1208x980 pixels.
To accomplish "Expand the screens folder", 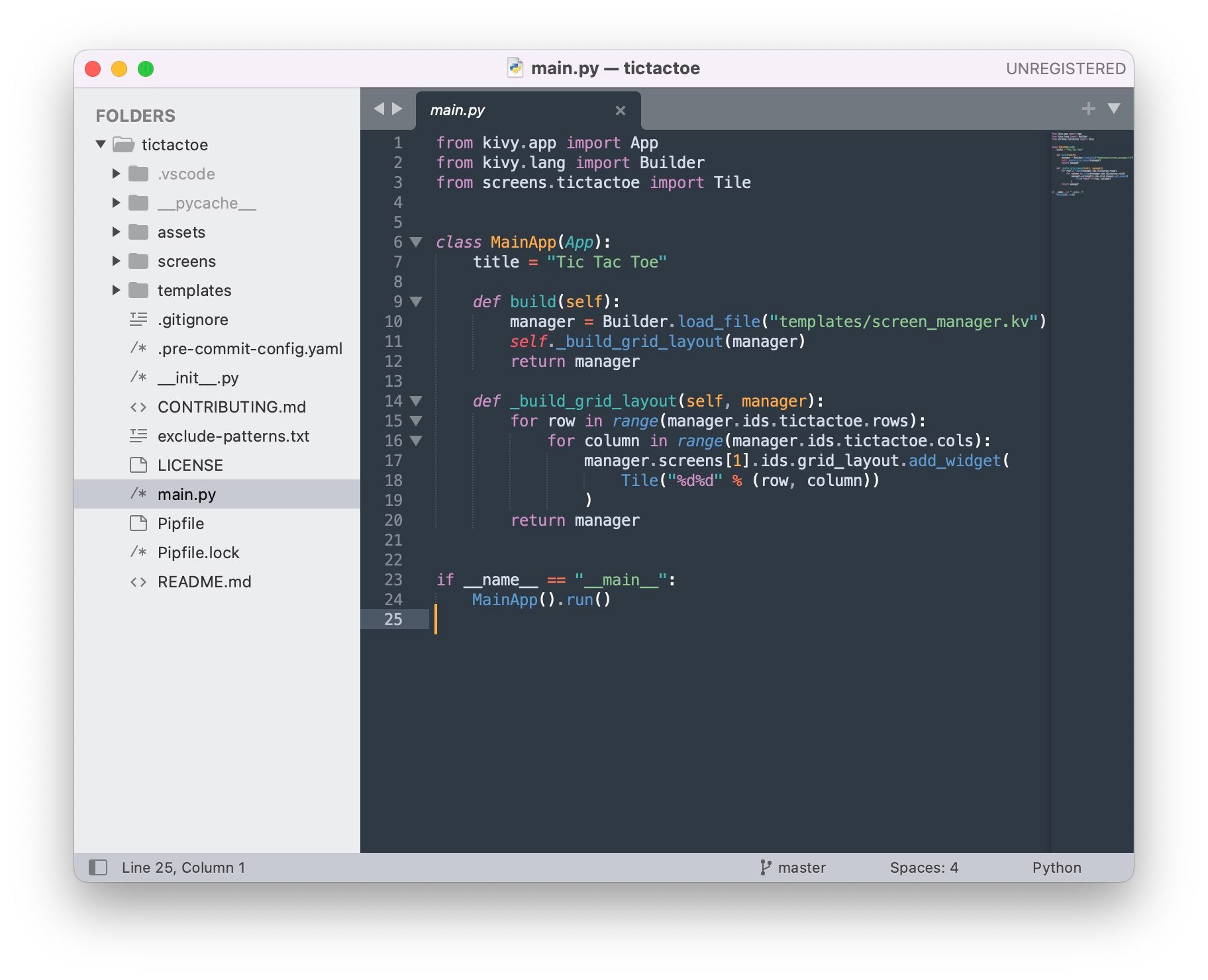I will [x=117, y=261].
